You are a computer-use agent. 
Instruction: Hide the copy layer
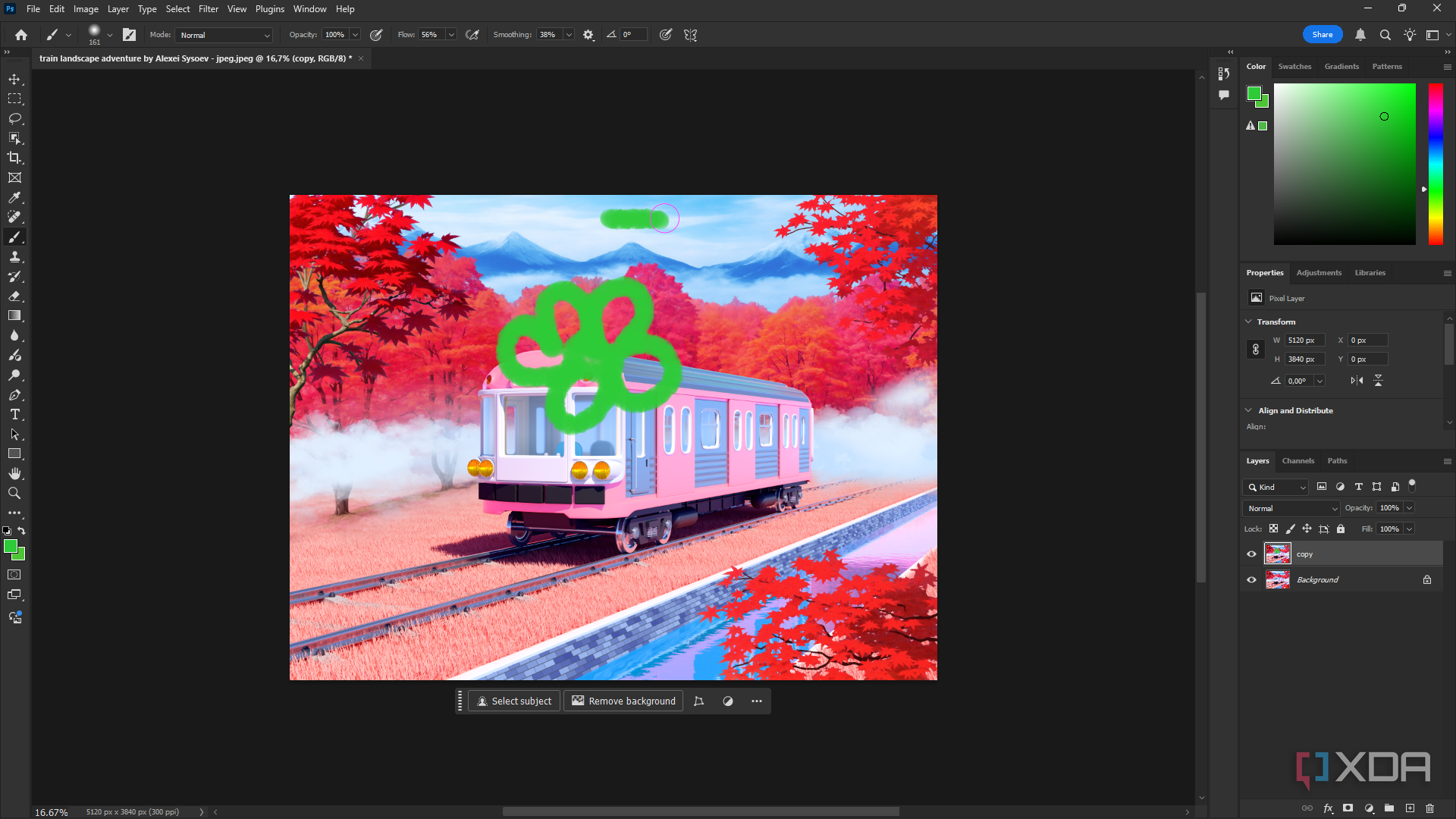coord(1251,554)
